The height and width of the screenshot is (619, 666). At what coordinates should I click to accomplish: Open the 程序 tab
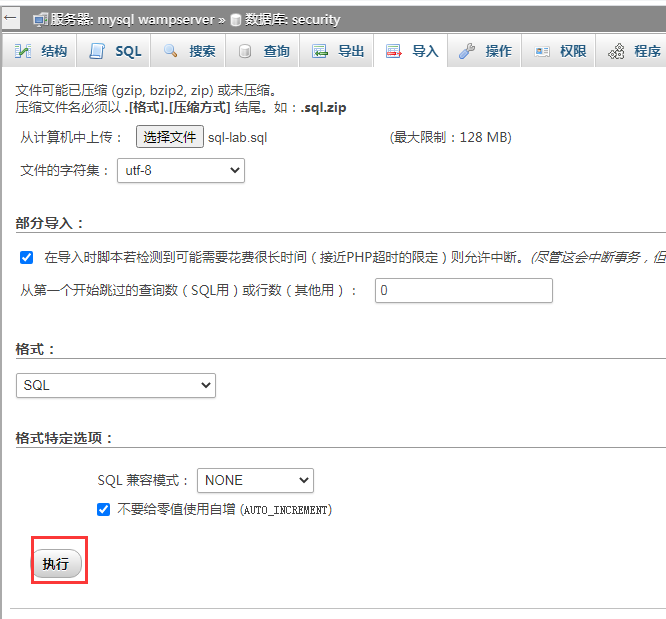633,51
